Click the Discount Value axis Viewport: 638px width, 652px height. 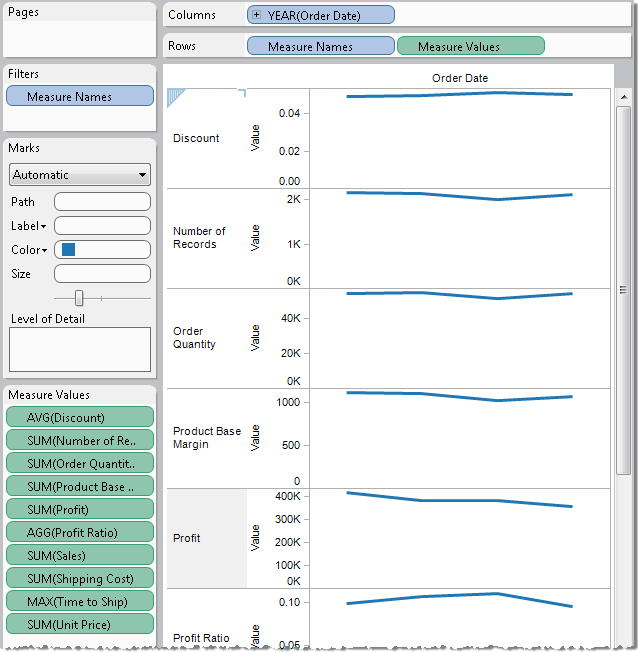click(278, 138)
